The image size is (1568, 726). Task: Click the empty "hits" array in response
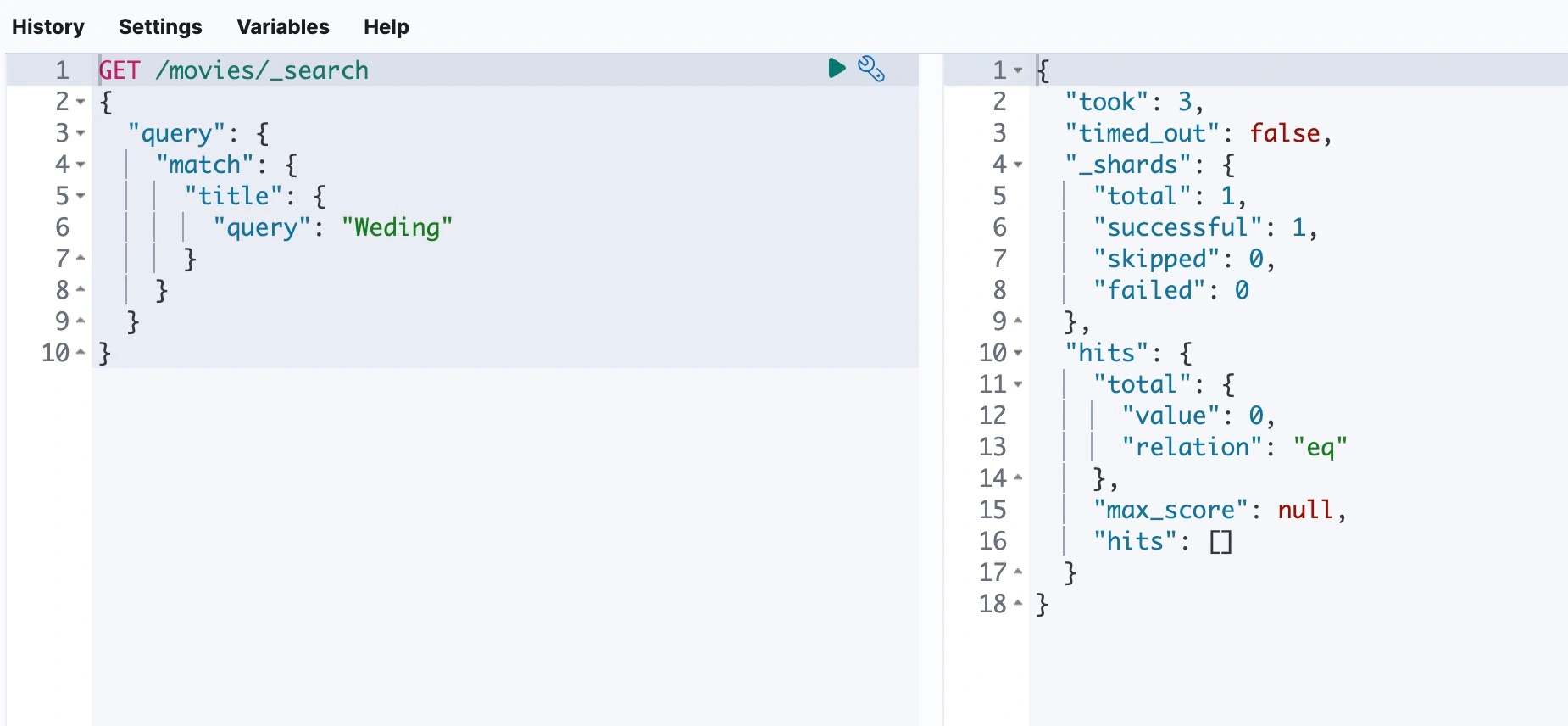coord(1220,542)
